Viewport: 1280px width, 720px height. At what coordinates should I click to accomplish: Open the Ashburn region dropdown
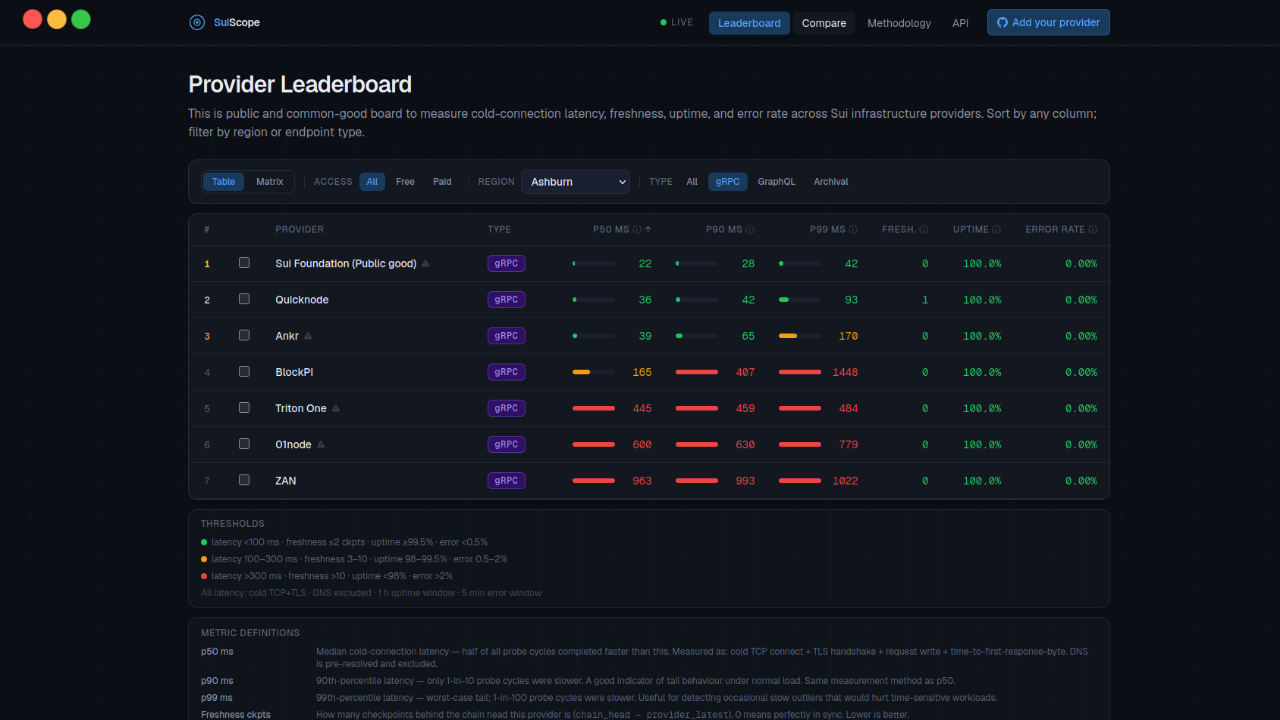click(576, 182)
